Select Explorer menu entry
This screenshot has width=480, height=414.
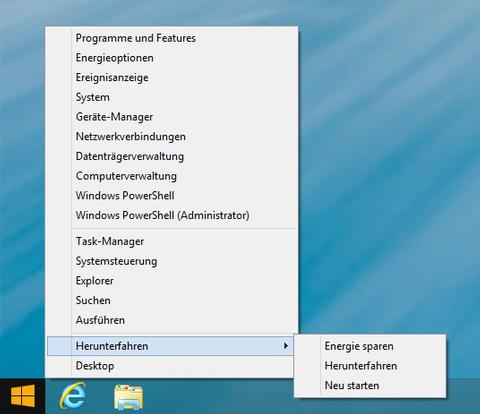pos(171,280)
